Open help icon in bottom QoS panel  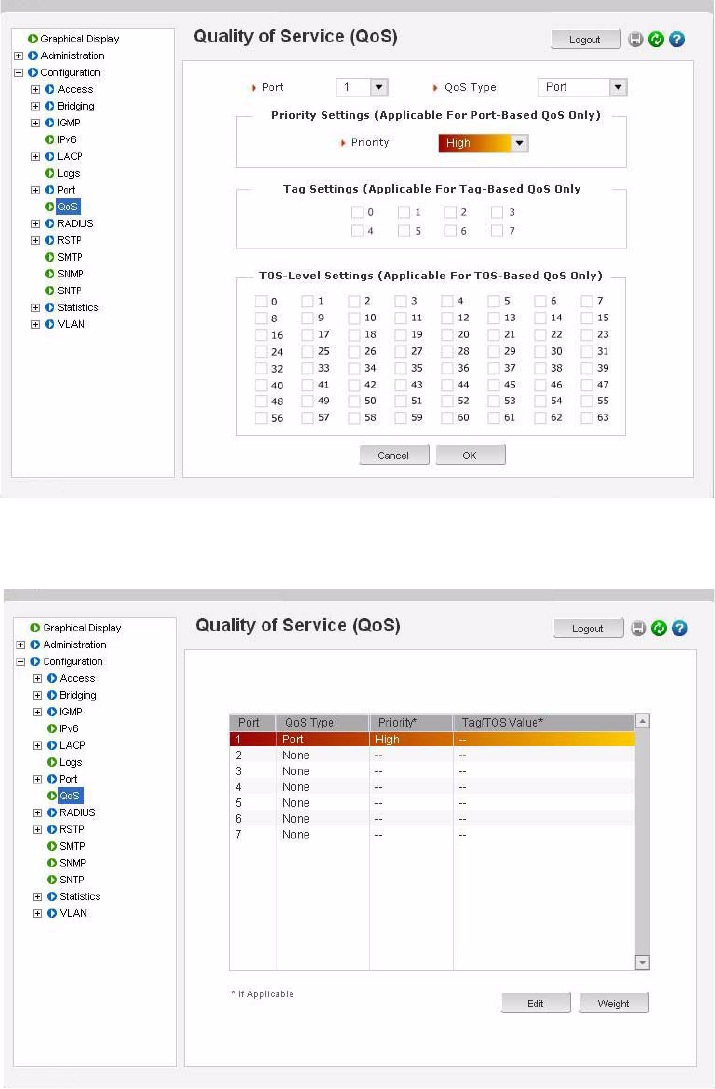(680, 629)
